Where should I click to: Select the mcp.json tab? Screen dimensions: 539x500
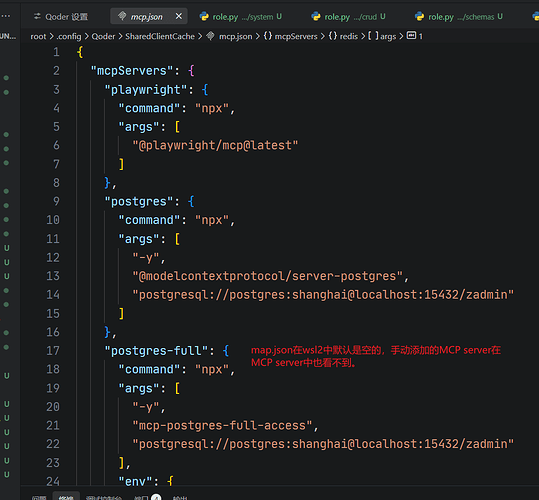149,16
